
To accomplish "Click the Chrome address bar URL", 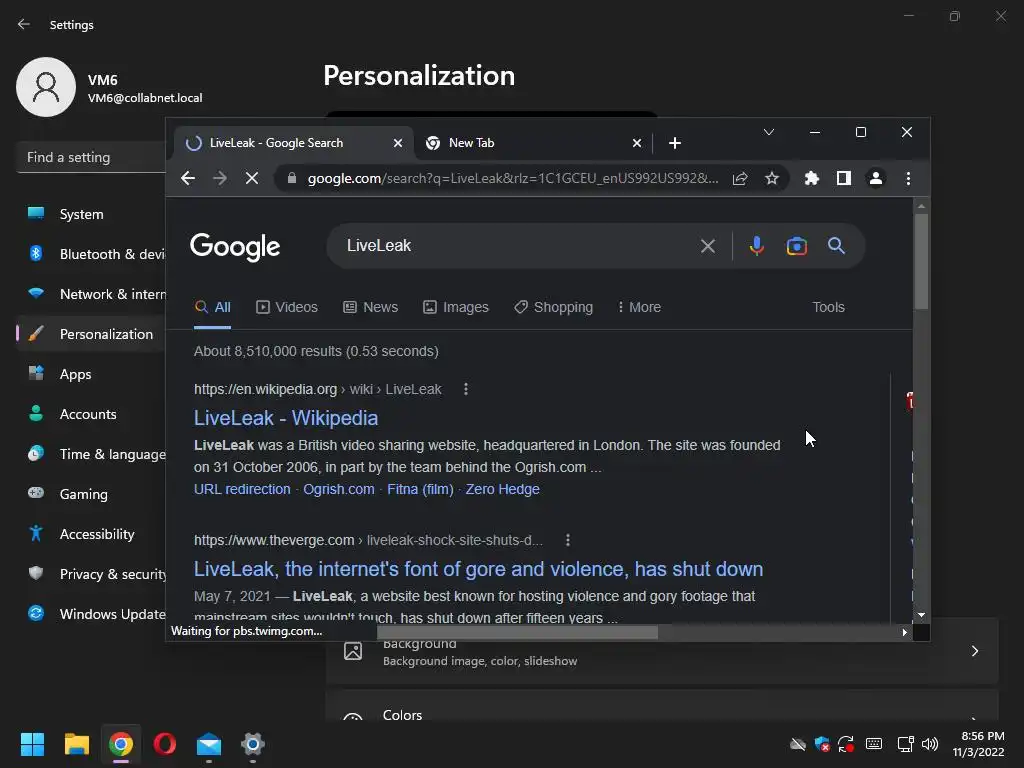I will coord(513,178).
